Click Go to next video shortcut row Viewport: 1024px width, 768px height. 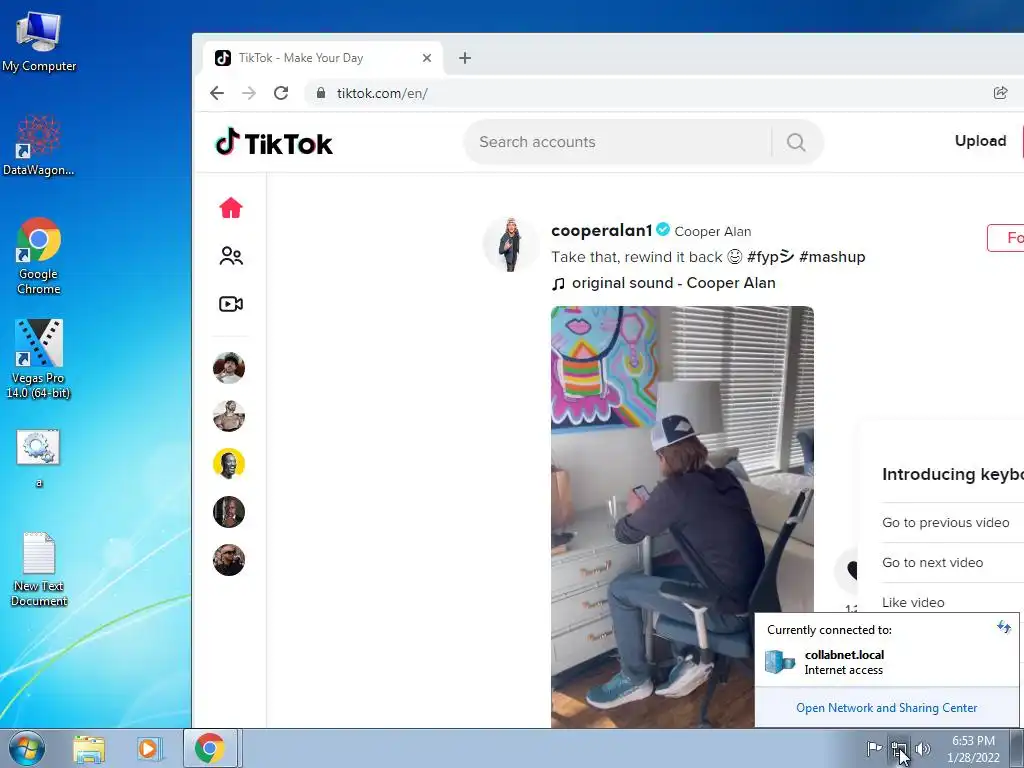[x=953, y=562]
